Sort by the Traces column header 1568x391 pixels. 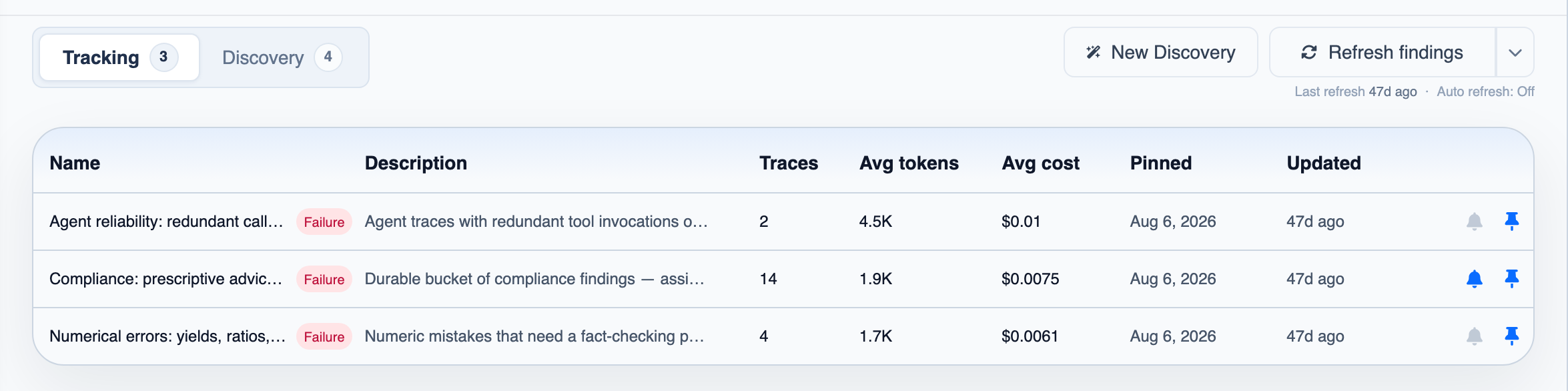coord(789,163)
